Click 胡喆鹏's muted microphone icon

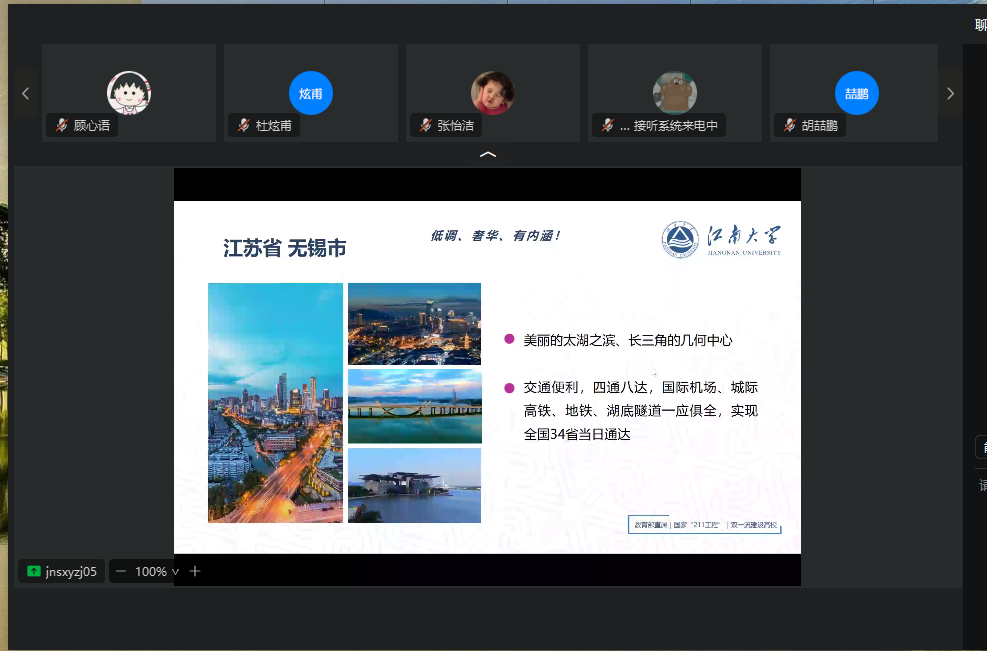pyautogui.click(x=790, y=126)
